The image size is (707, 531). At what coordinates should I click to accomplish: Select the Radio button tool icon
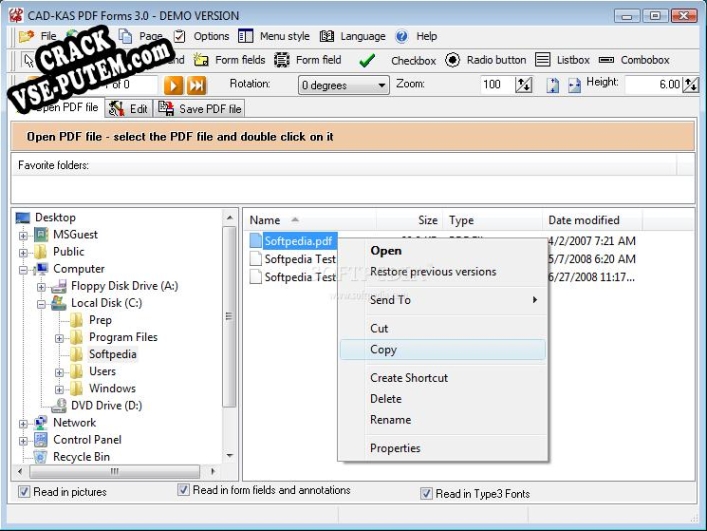(x=452, y=60)
